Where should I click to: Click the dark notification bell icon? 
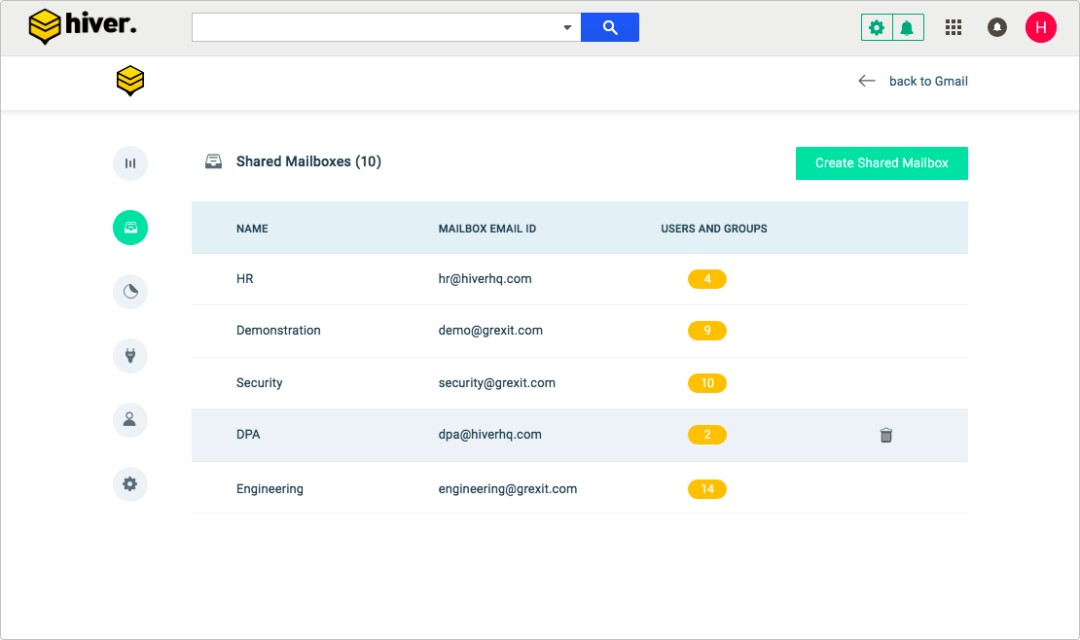pos(997,27)
